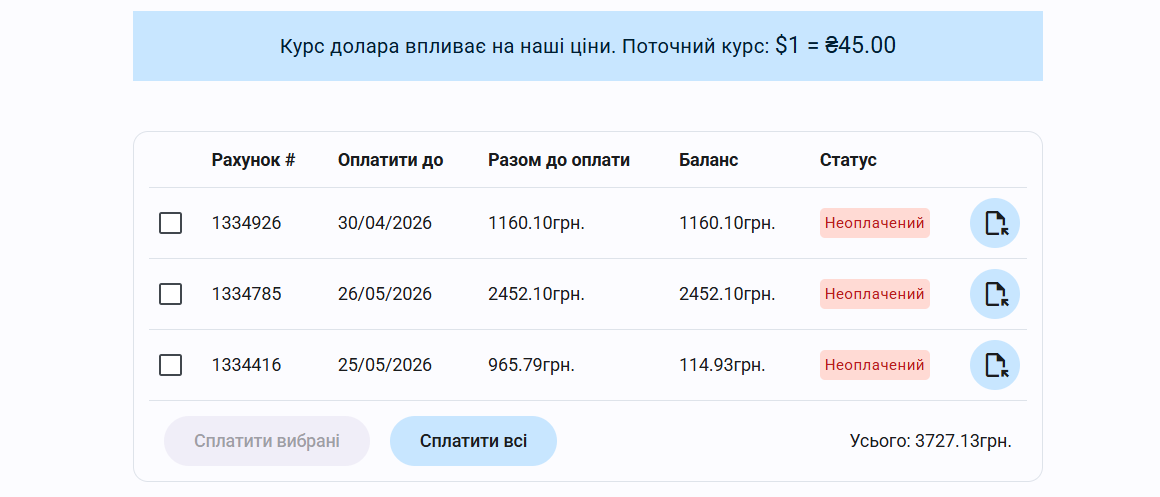The height and width of the screenshot is (497, 1160).
Task: Open invoice 1334926 details icon
Action: click(994, 223)
